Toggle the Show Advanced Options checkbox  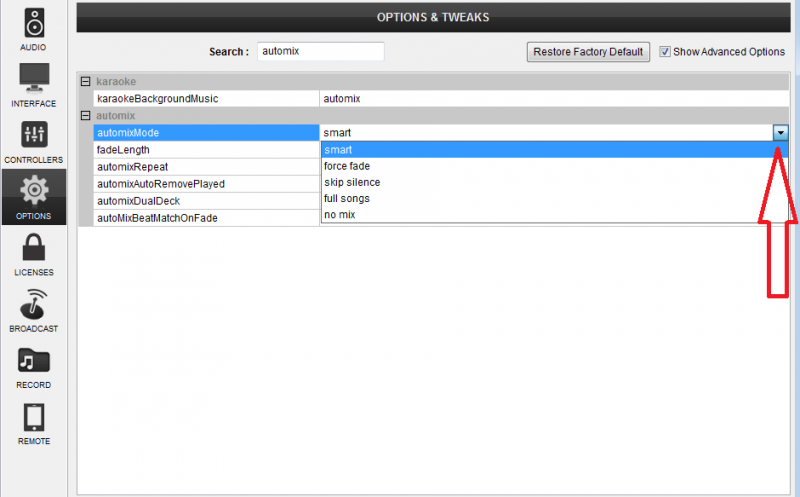(665, 52)
